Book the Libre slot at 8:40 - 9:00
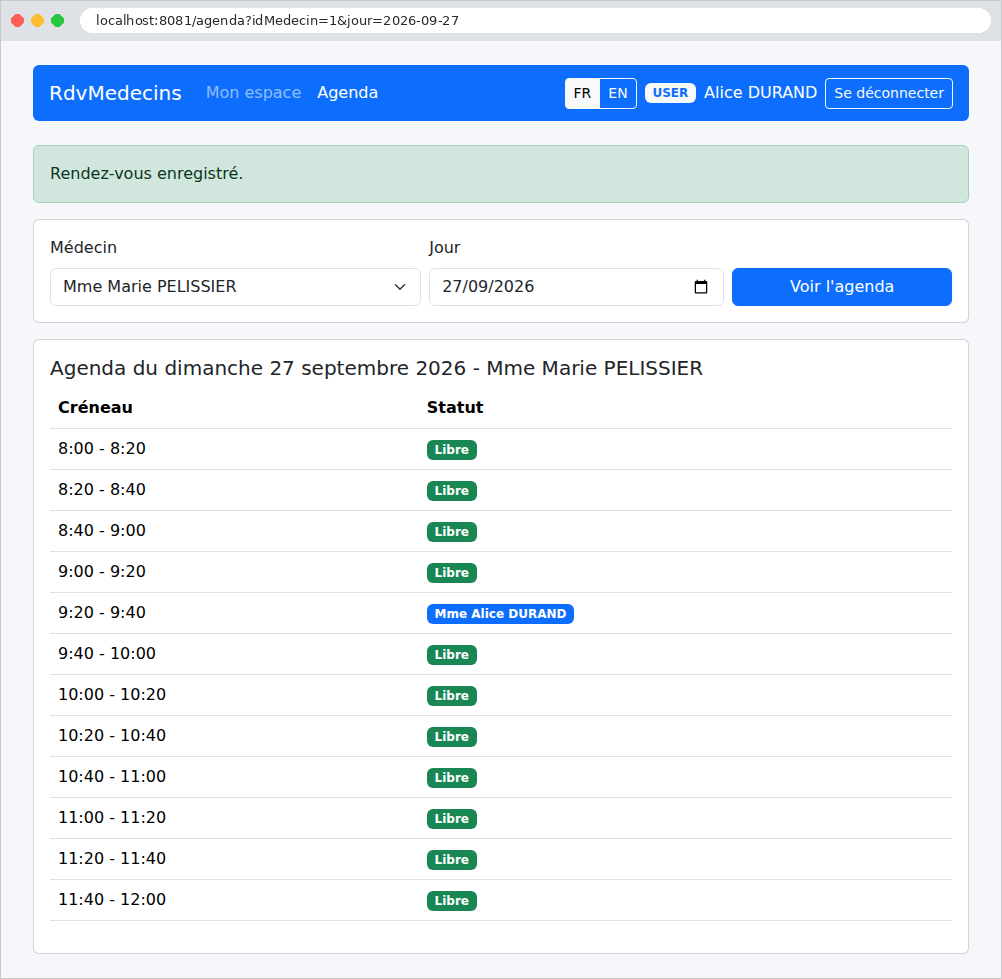 pyautogui.click(x=452, y=532)
